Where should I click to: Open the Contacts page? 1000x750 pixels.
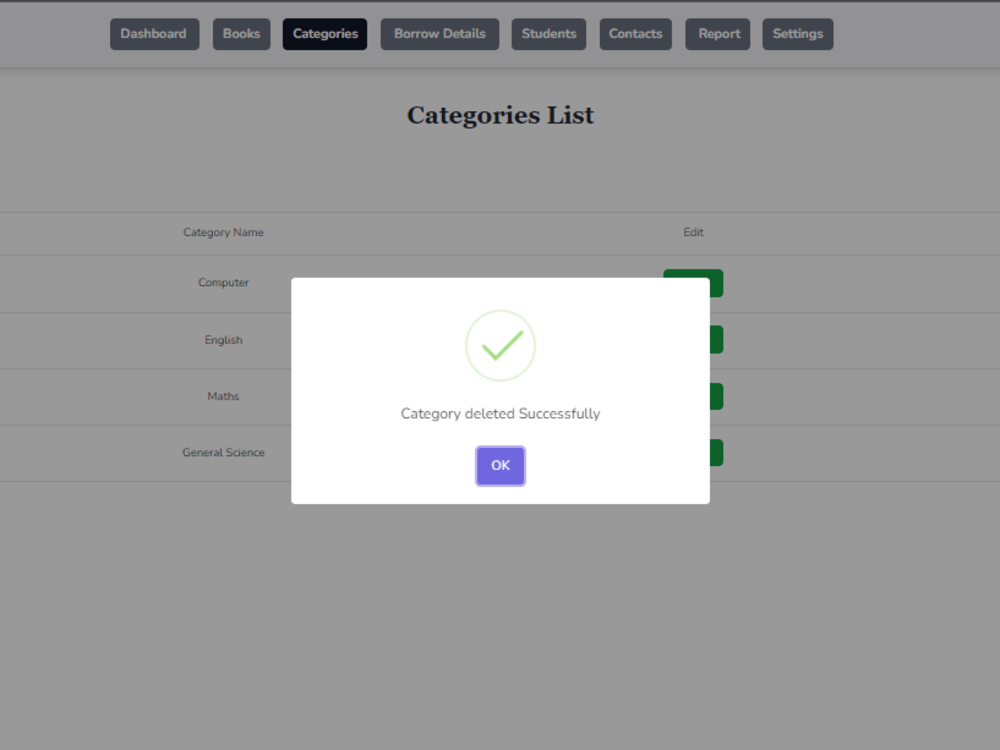coord(635,33)
